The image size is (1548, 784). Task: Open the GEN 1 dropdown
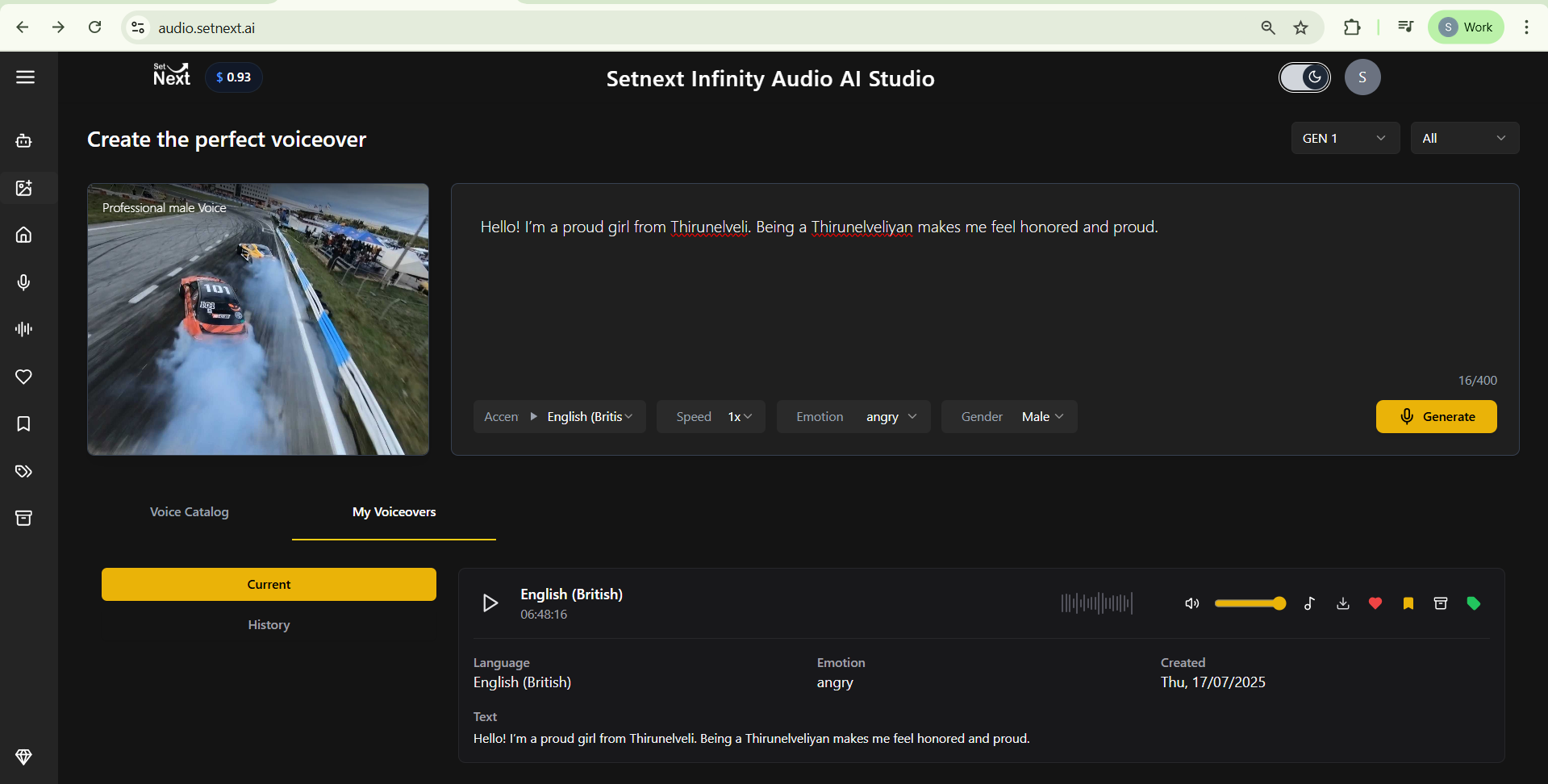1345,138
